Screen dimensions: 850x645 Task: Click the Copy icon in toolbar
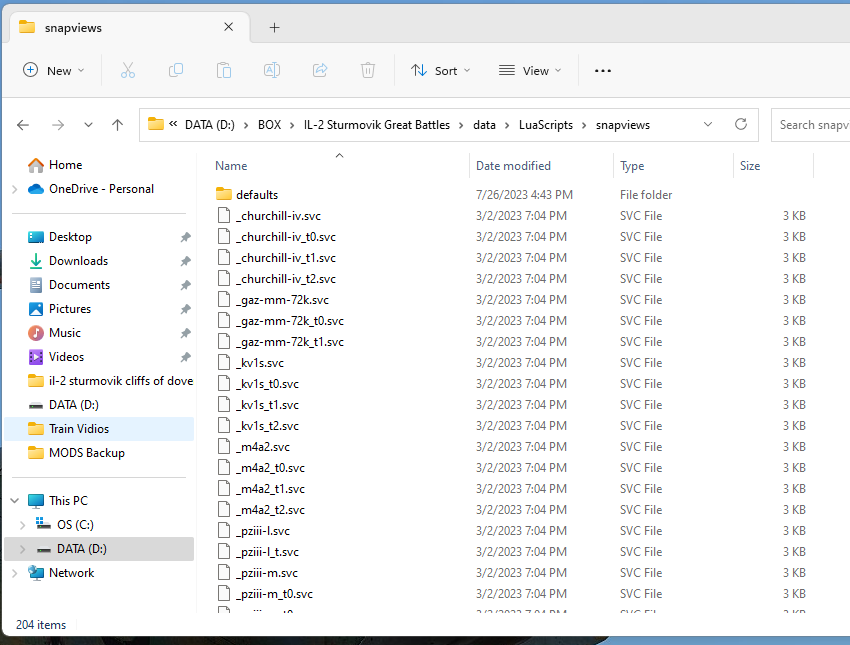[176, 70]
